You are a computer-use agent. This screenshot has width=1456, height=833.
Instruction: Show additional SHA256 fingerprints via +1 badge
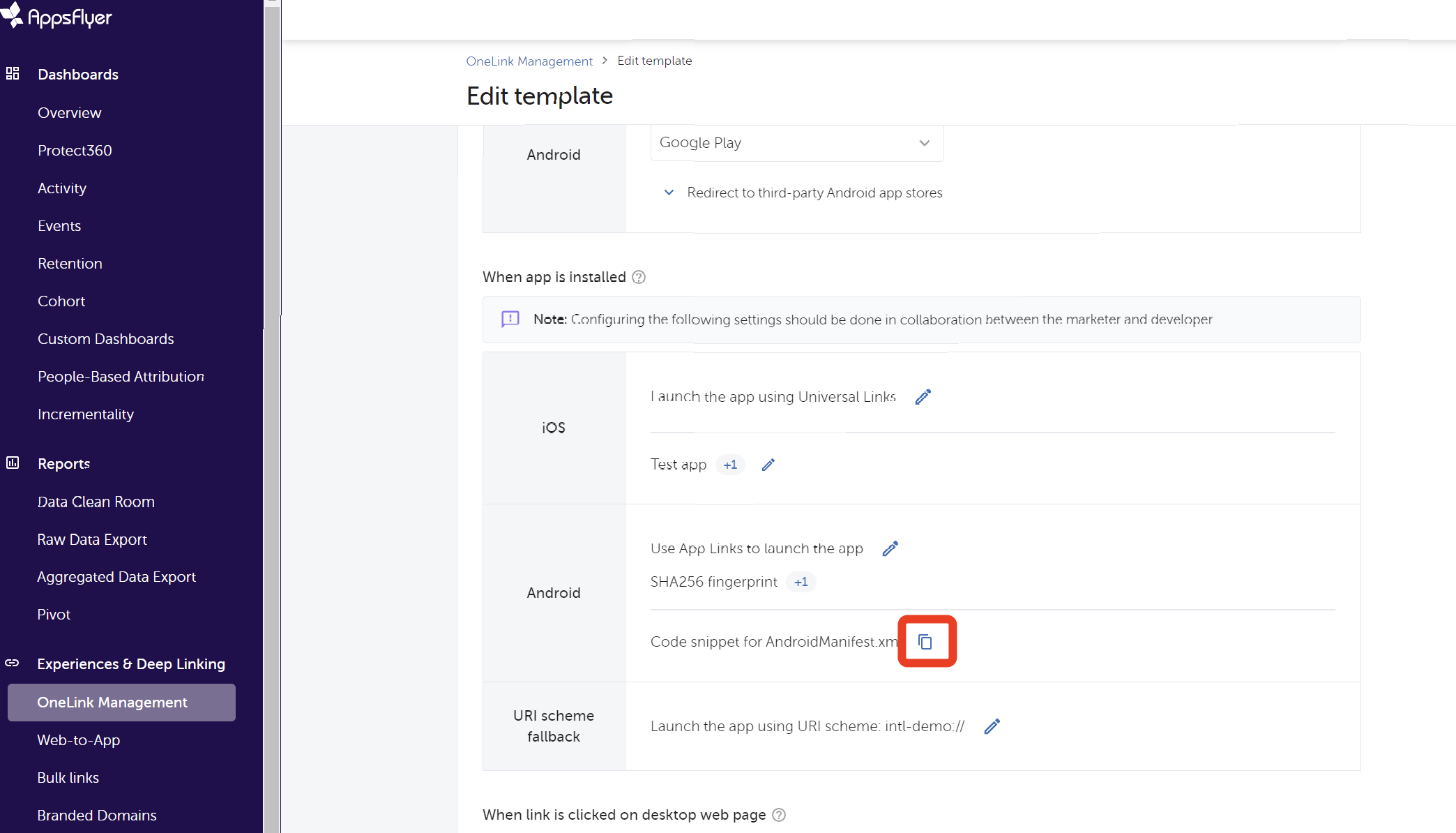point(801,582)
